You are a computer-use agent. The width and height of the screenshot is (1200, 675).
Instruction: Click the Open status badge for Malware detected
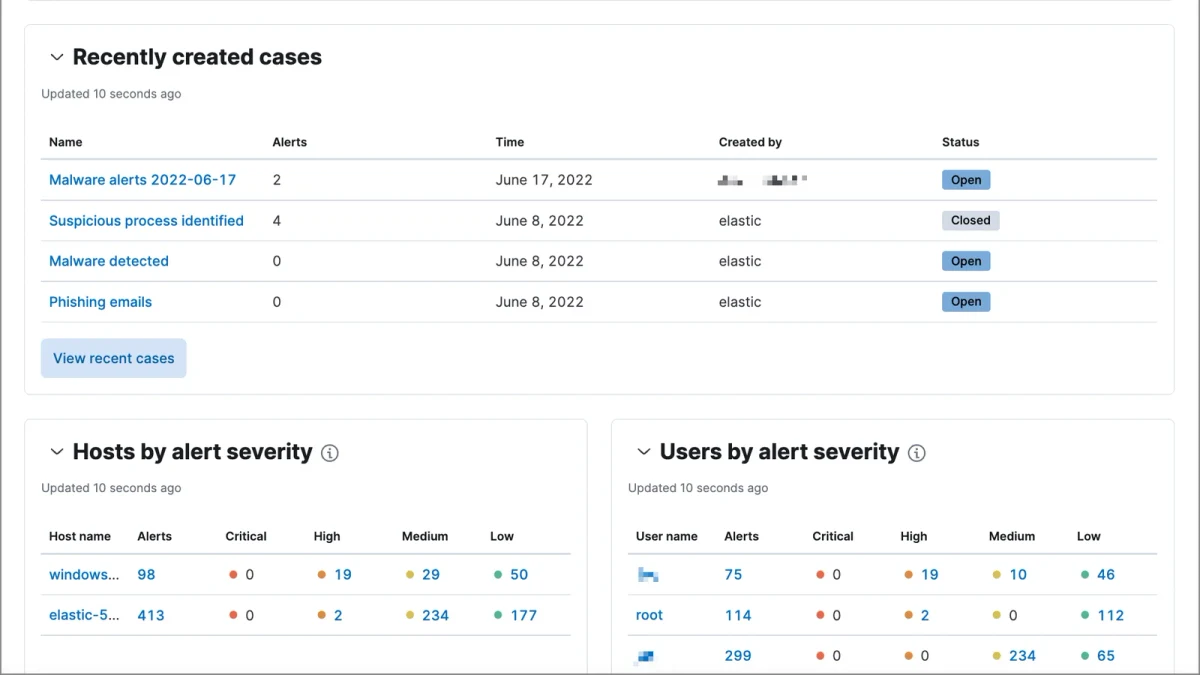pos(966,261)
